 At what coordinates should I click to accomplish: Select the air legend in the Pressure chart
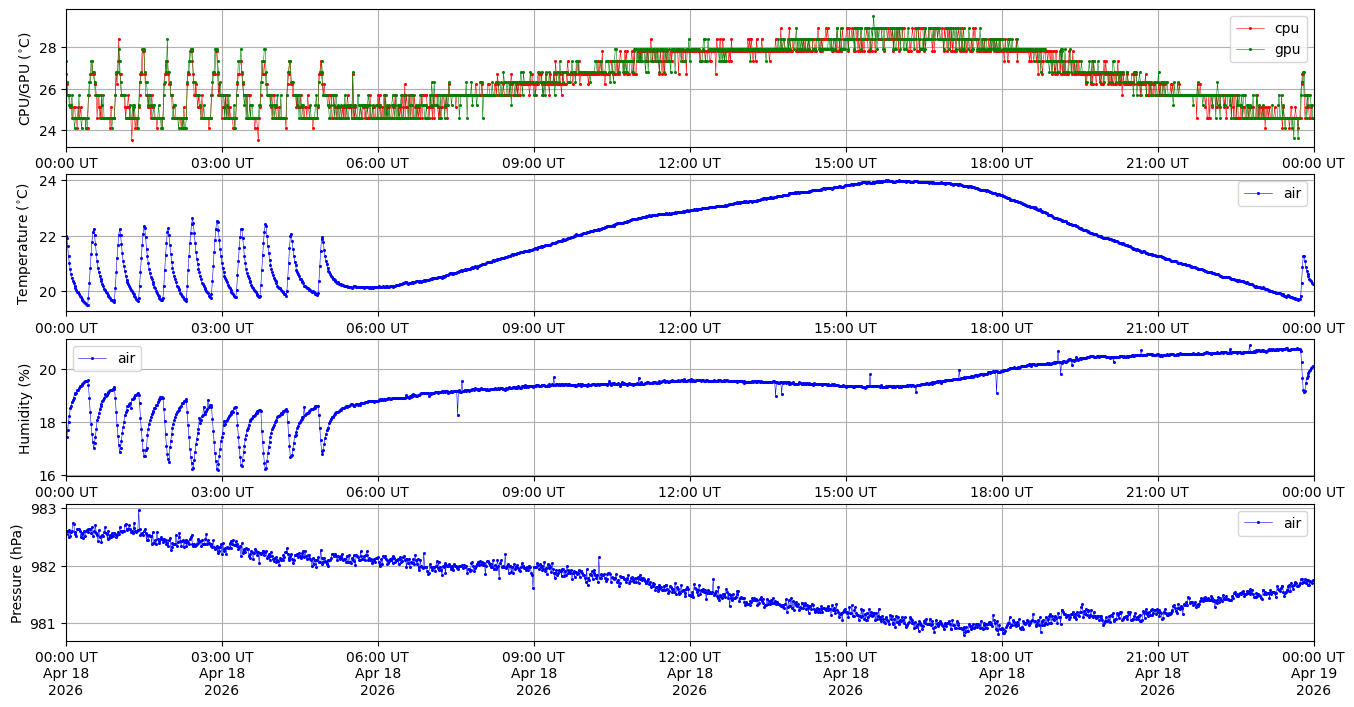point(1293,523)
